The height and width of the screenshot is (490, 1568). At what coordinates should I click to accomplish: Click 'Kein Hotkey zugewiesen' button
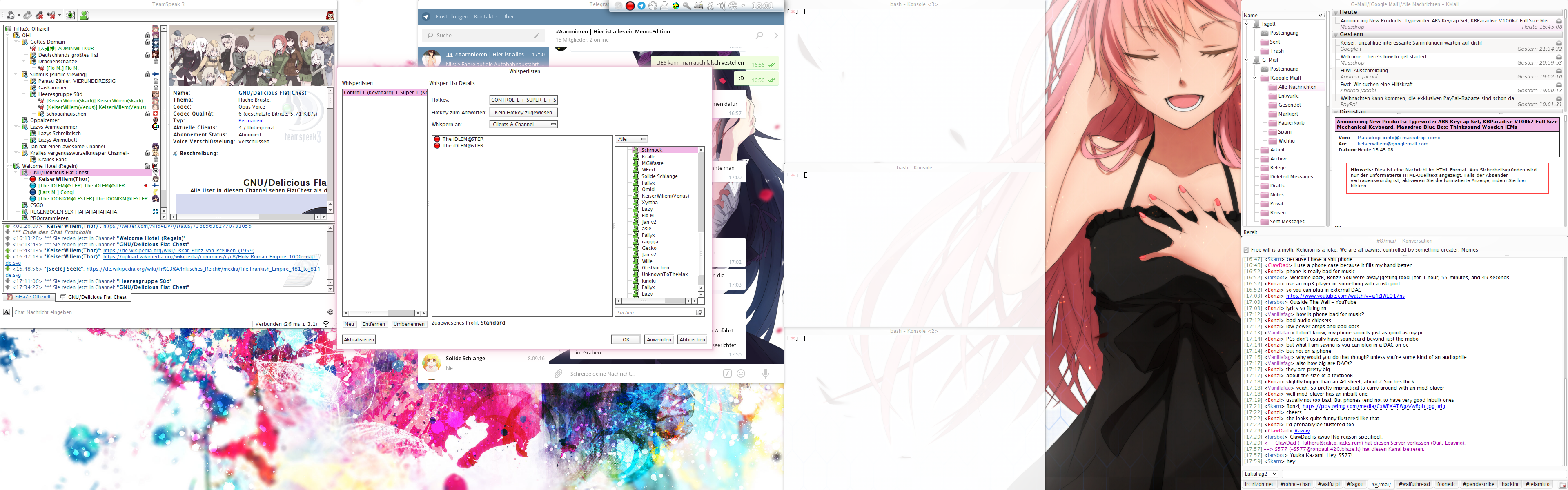pos(523,113)
